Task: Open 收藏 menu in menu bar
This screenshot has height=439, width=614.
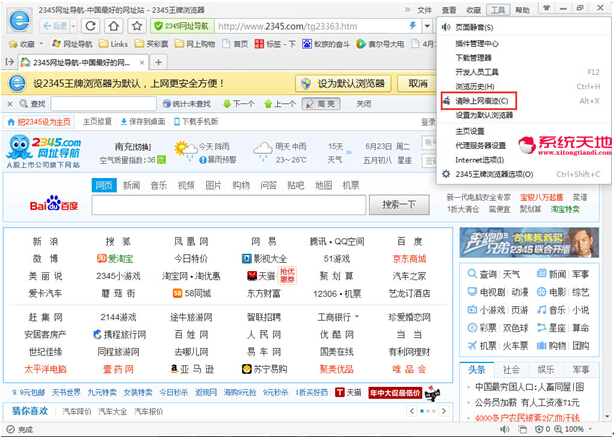Action: tap(473, 10)
